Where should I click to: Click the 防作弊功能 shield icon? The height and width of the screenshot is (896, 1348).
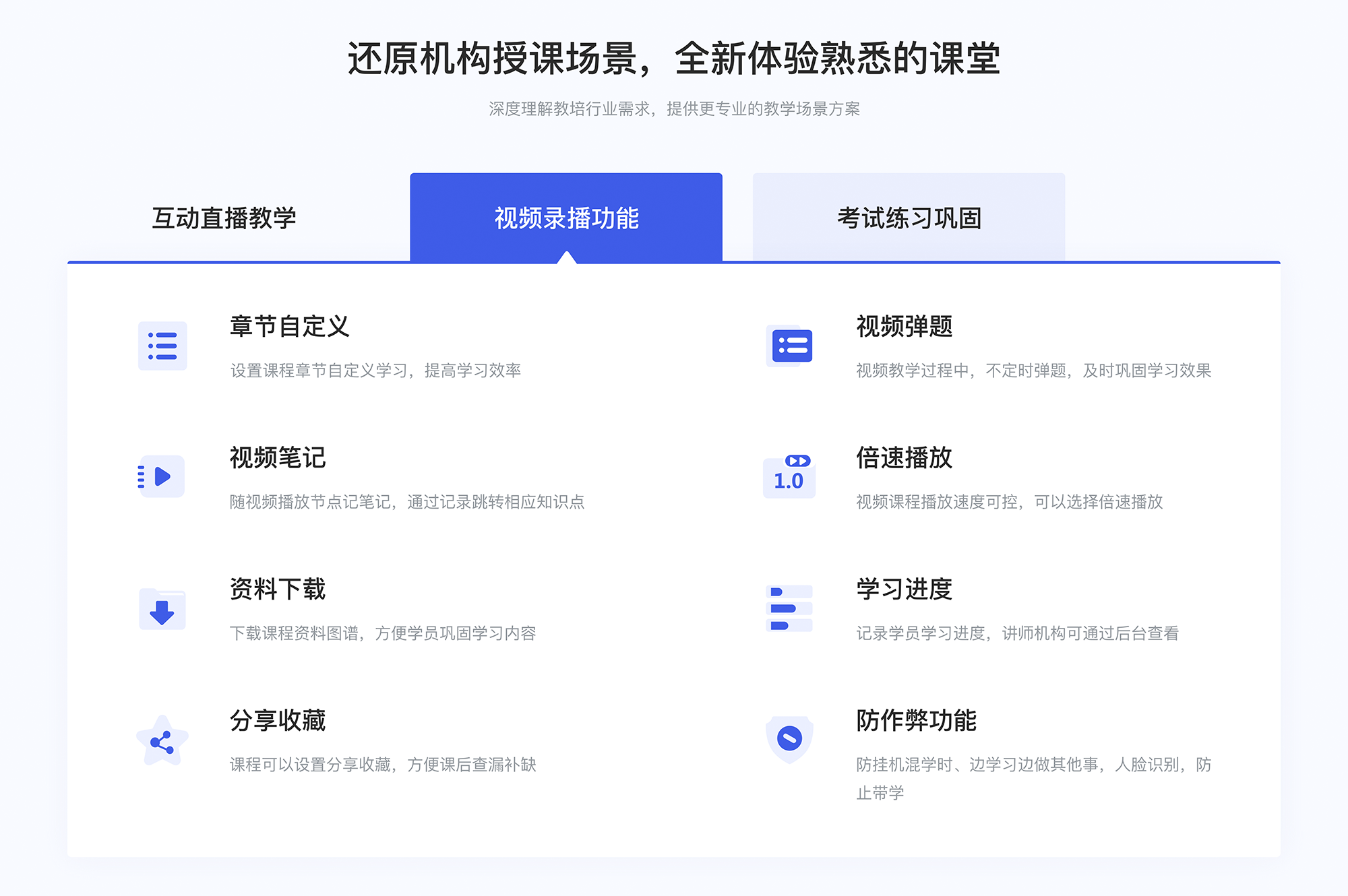click(x=791, y=739)
